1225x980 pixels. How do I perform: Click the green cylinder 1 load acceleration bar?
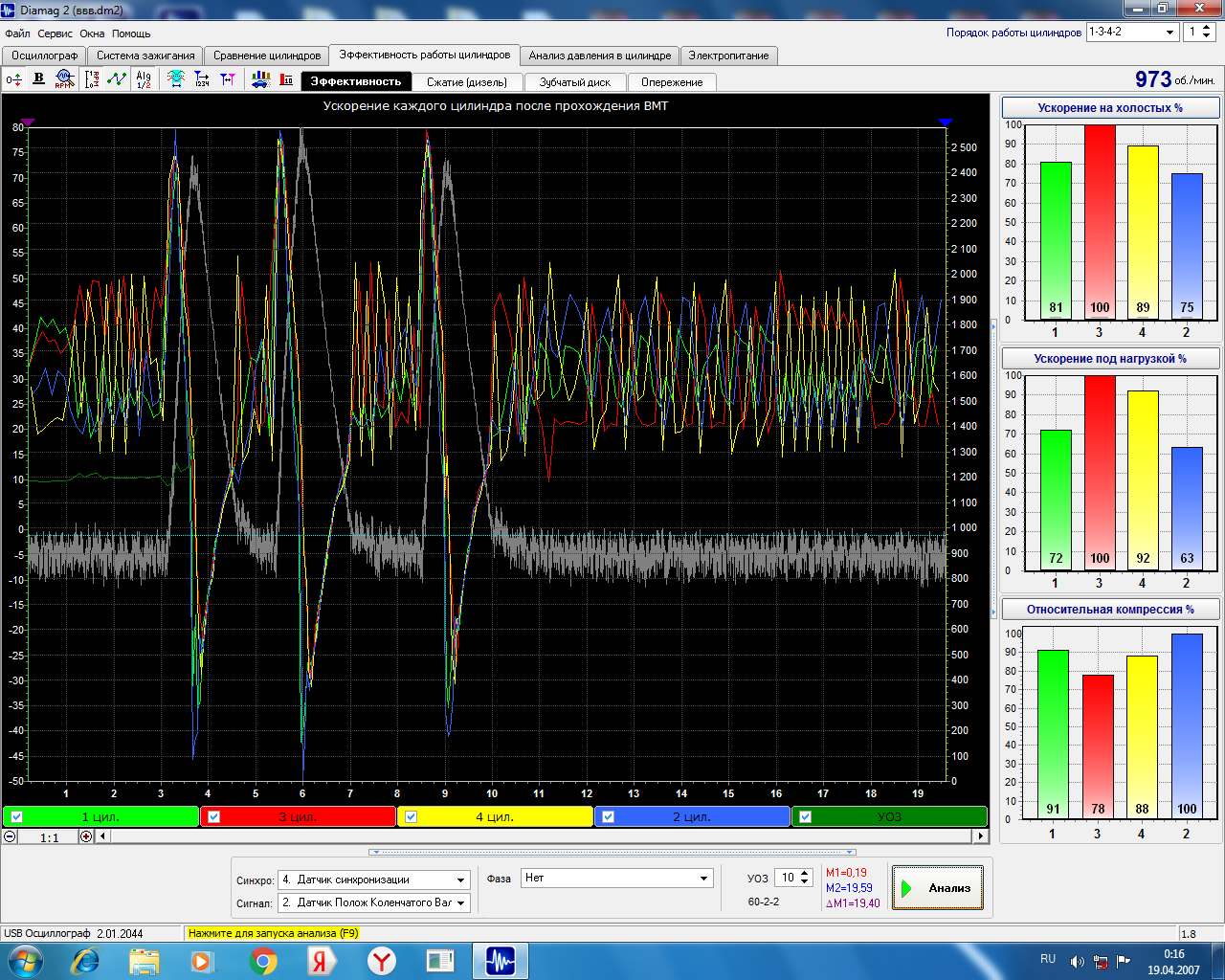click(1056, 501)
